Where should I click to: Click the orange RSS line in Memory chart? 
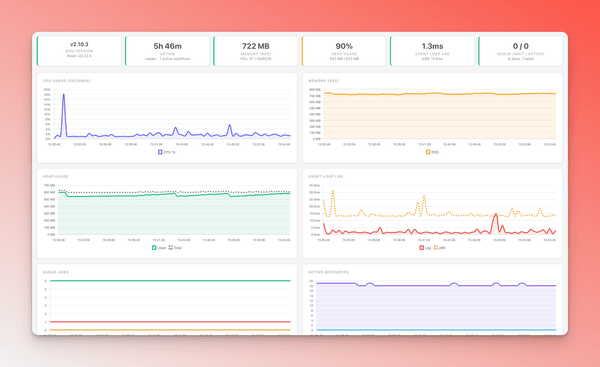point(440,93)
